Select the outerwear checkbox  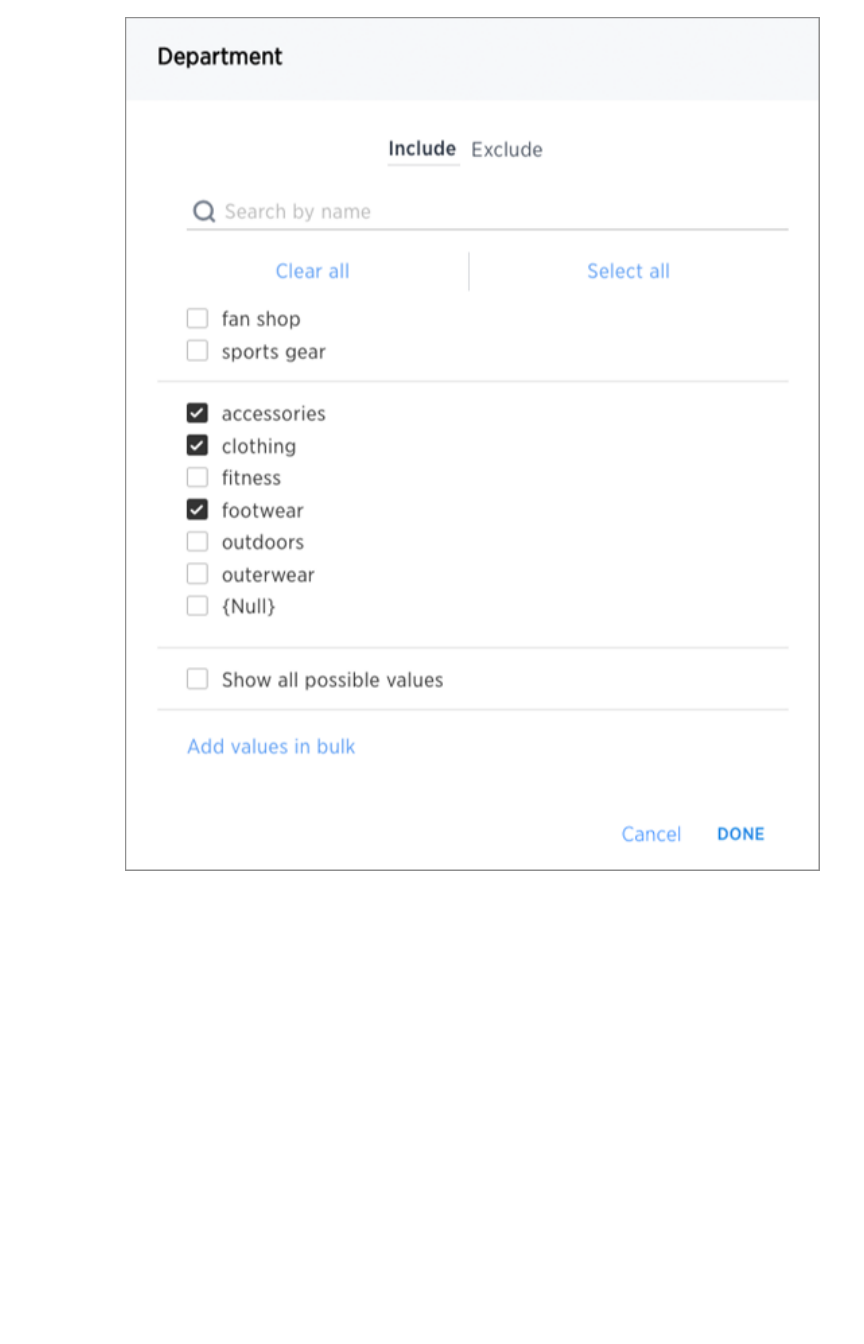[198, 574]
